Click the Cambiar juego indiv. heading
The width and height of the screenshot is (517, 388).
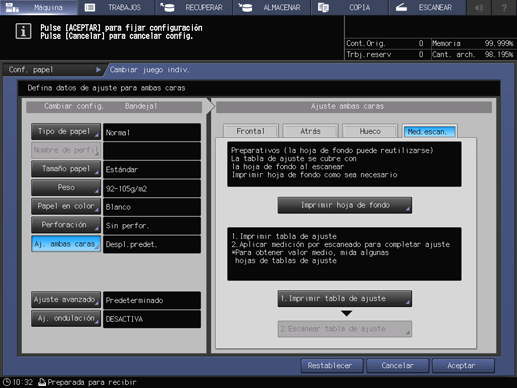click(x=149, y=70)
